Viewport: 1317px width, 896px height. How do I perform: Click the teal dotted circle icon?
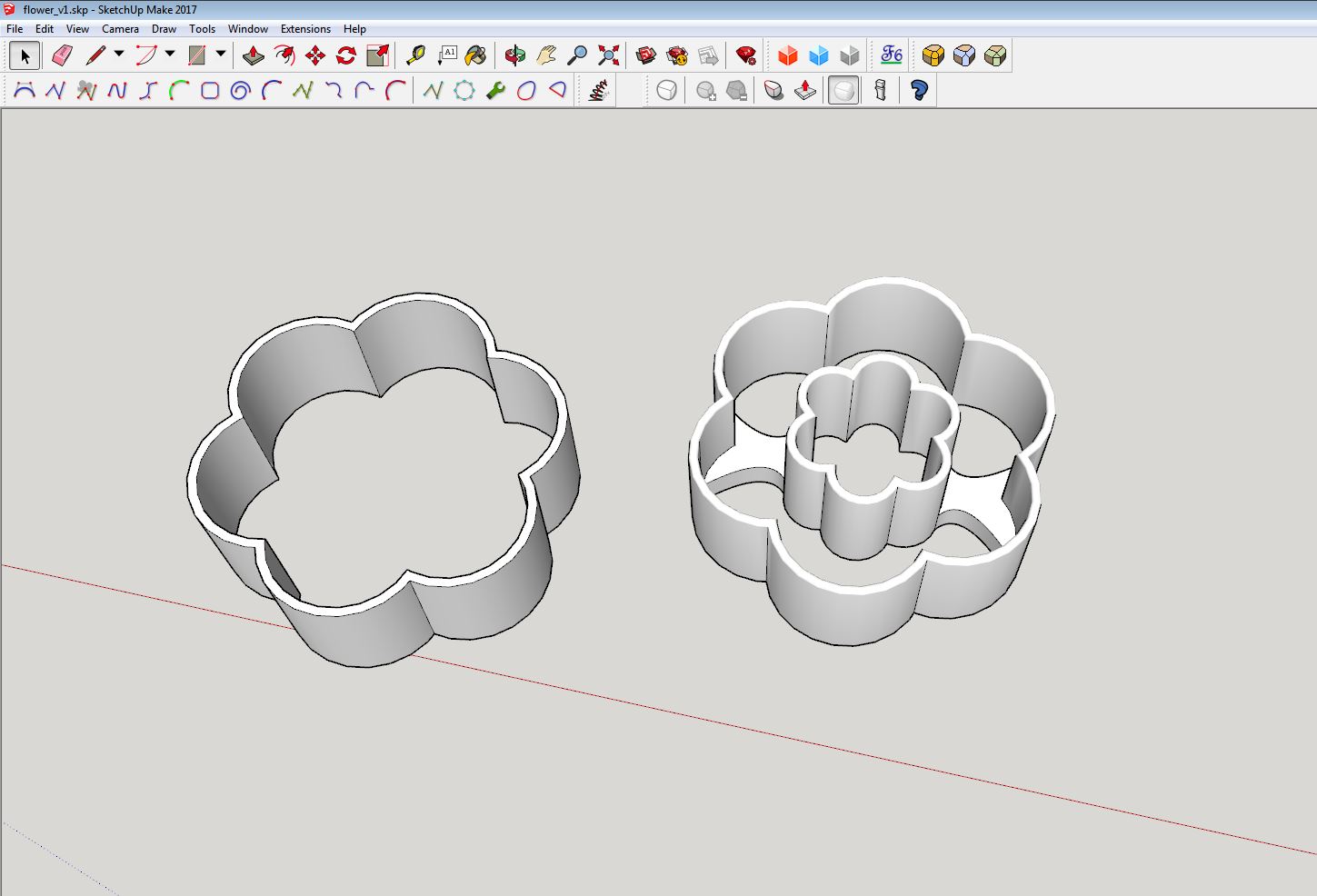click(x=464, y=91)
